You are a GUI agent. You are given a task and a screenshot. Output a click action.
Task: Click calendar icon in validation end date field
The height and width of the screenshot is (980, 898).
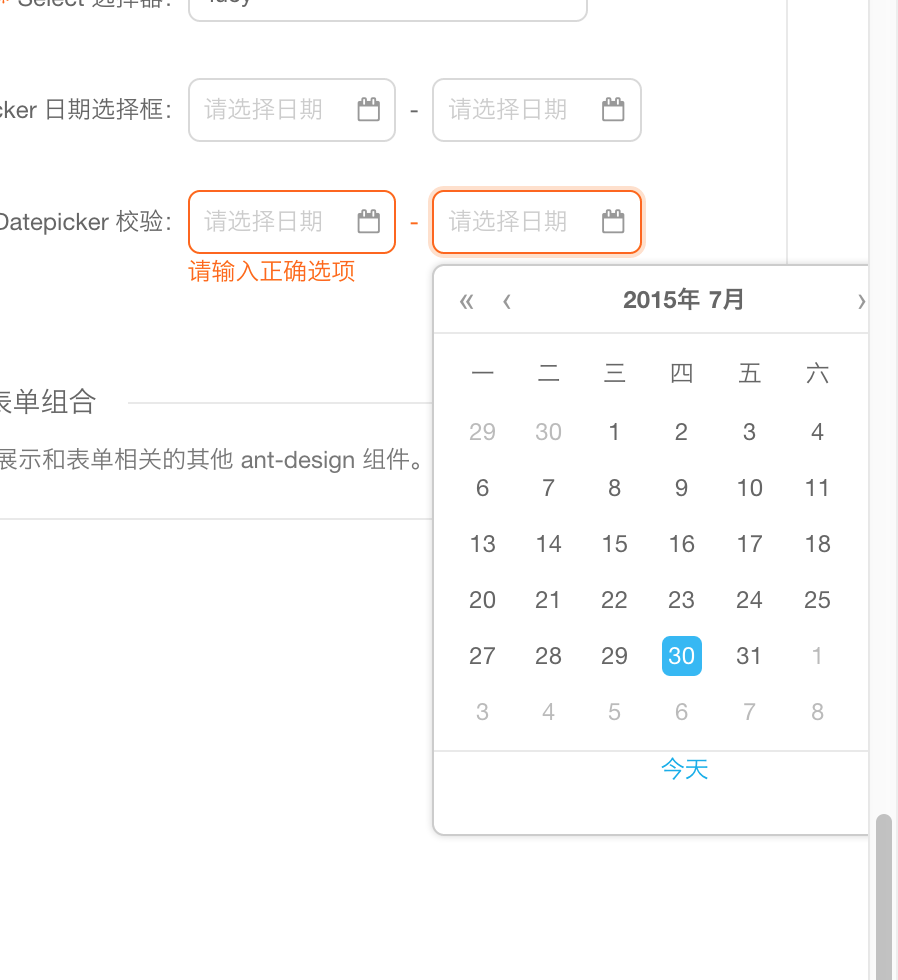click(x=613, y=222)
